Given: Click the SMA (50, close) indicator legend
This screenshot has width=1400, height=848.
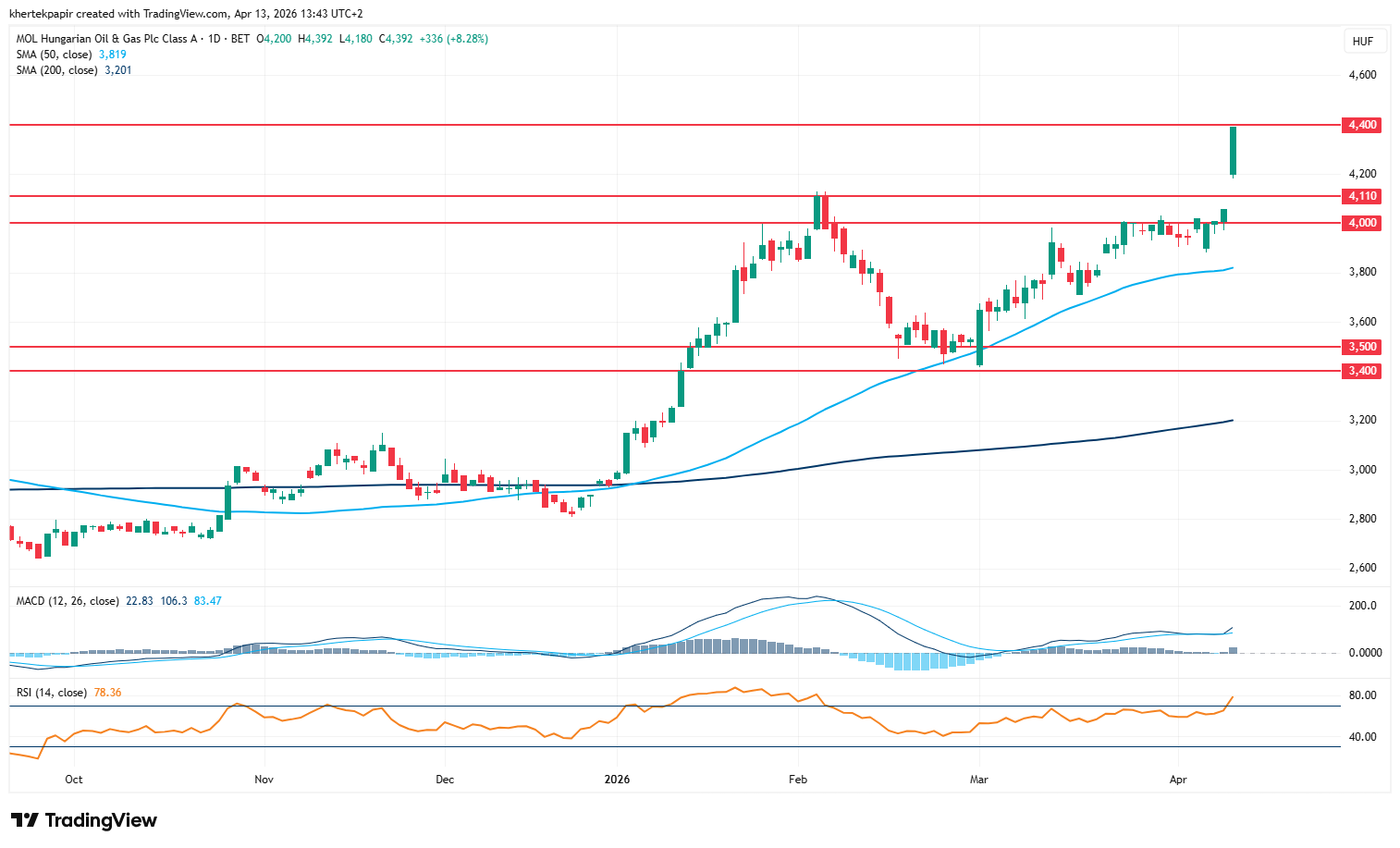Looking at the screenshot, I should click(x=54, y=55).
